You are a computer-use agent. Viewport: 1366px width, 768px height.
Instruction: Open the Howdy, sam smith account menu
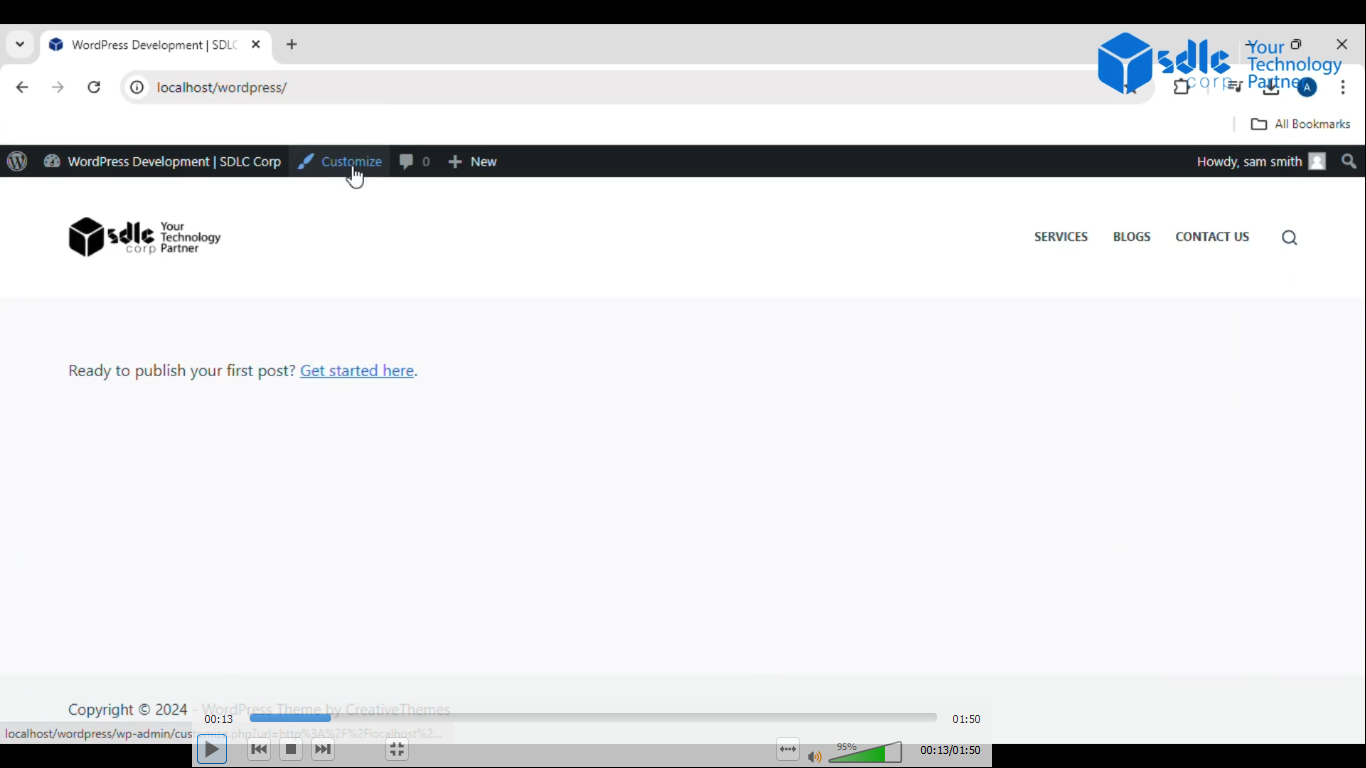tap(1261, 161)
